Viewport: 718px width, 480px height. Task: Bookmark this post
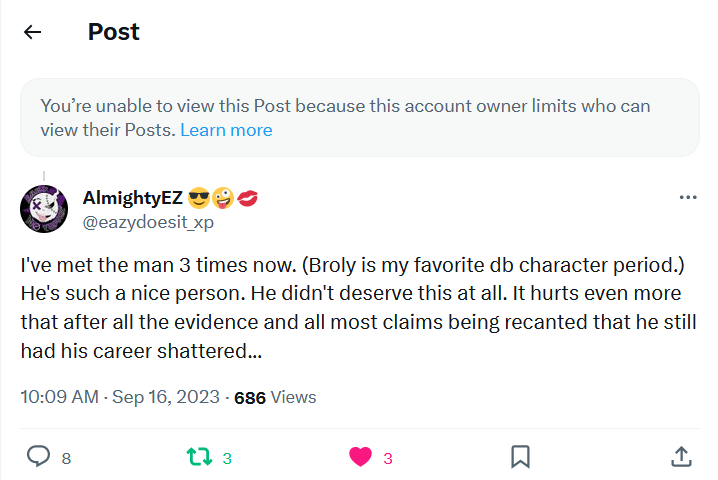[520, 457]
